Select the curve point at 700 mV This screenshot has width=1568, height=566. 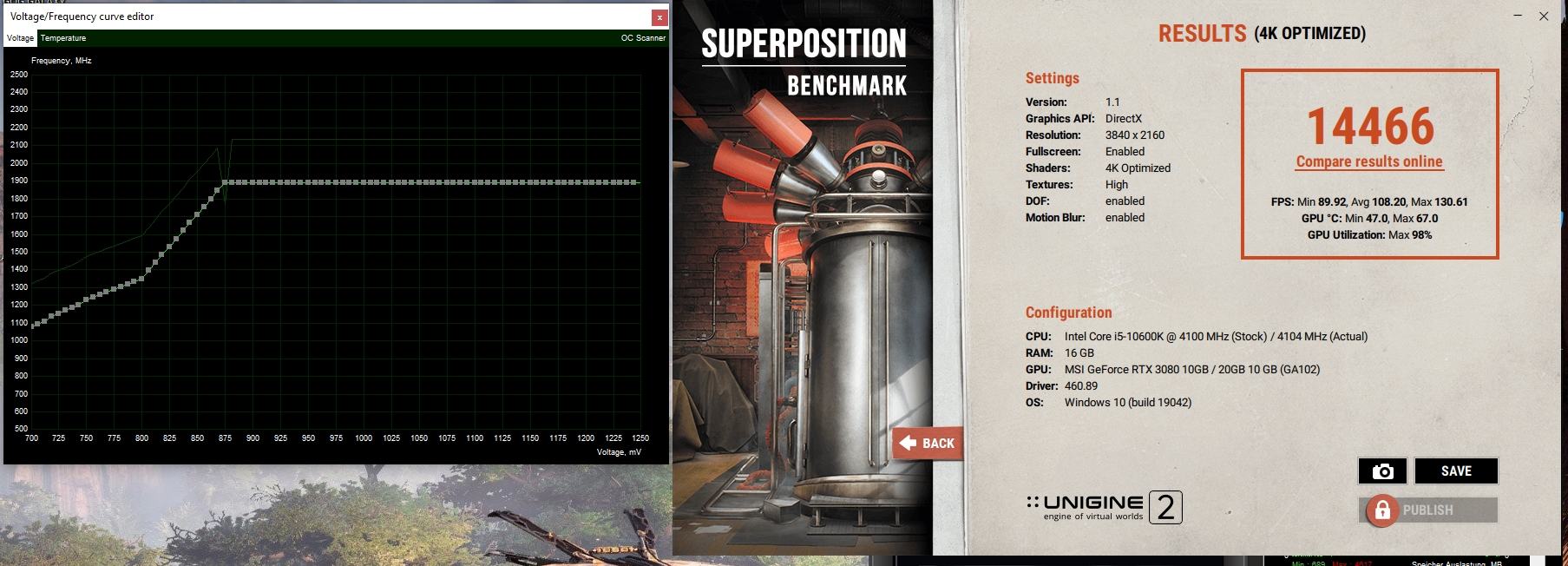pos(32,326)
